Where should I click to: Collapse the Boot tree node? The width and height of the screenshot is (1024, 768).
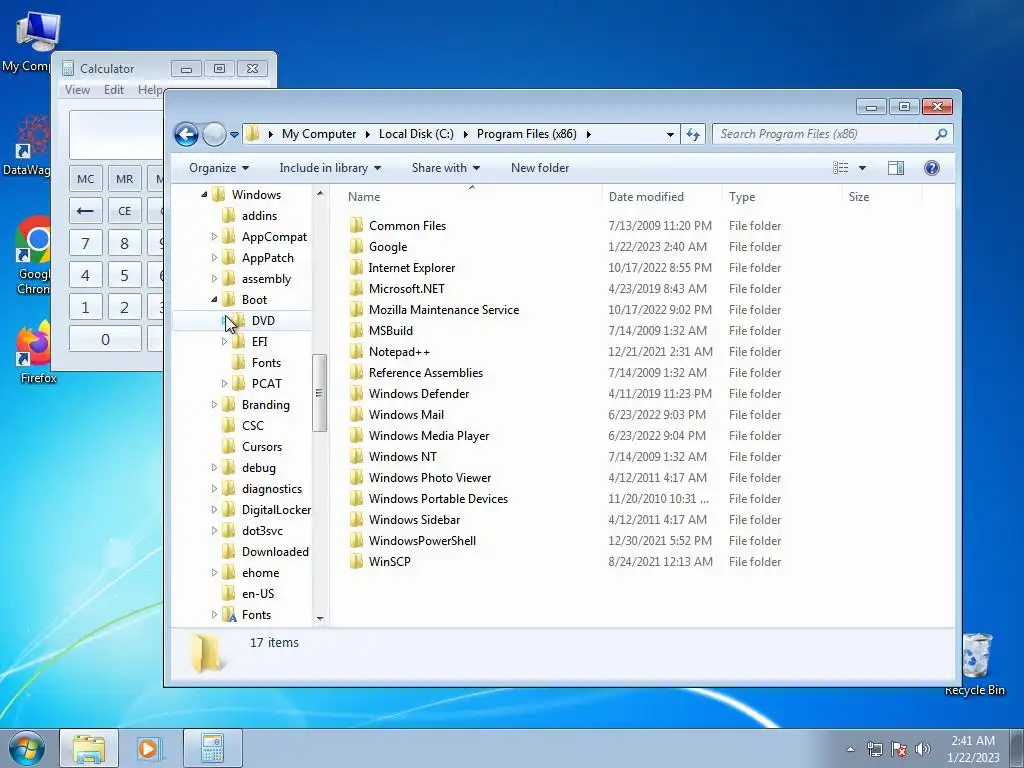(214, 300)
